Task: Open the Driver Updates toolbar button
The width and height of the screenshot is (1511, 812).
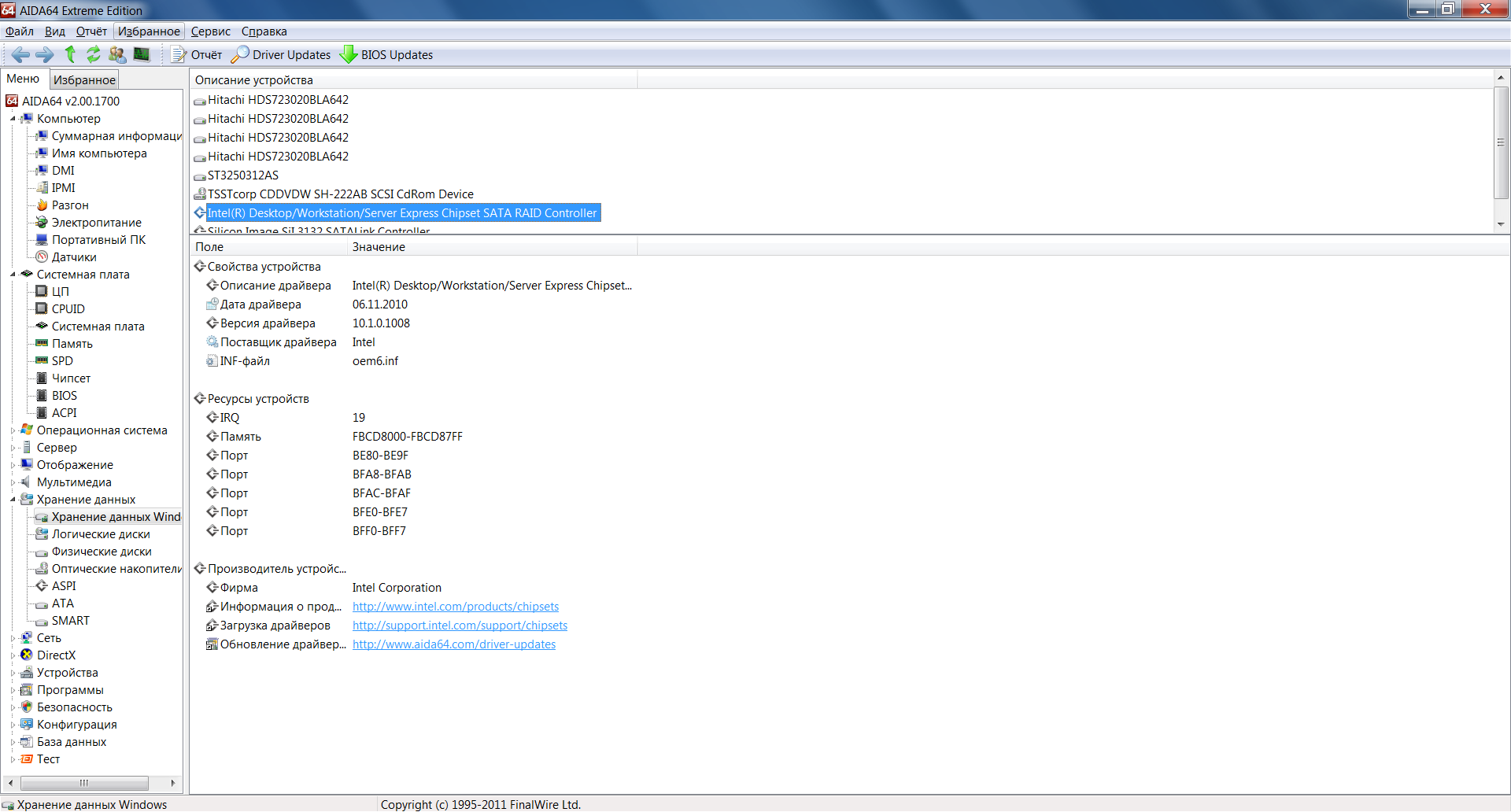Action: 281,55
